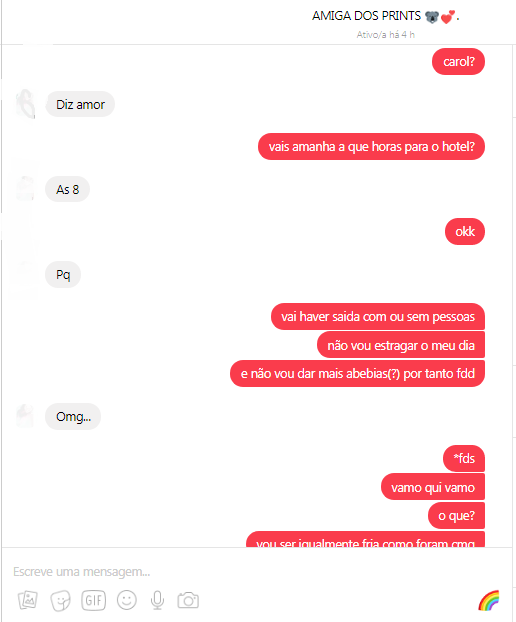Open the sticker picker icon
Screen dimensions: 516x622
[x=60, y=601]
